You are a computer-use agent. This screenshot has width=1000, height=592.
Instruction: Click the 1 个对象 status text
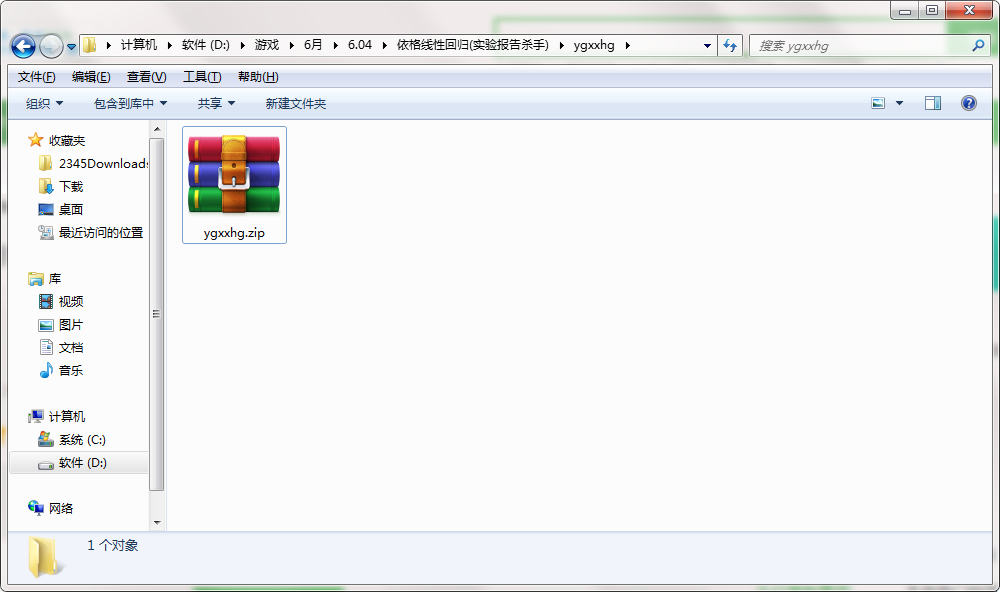point(112,545)
